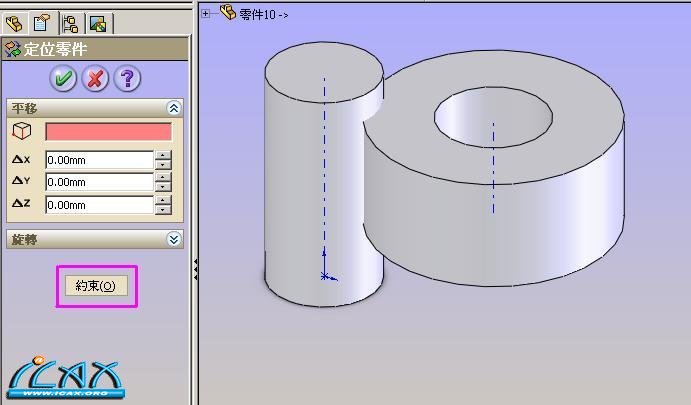This screenshot has width=691, height=405.
Task: Expand the 旋轉 section
Action: coord(174,239)
